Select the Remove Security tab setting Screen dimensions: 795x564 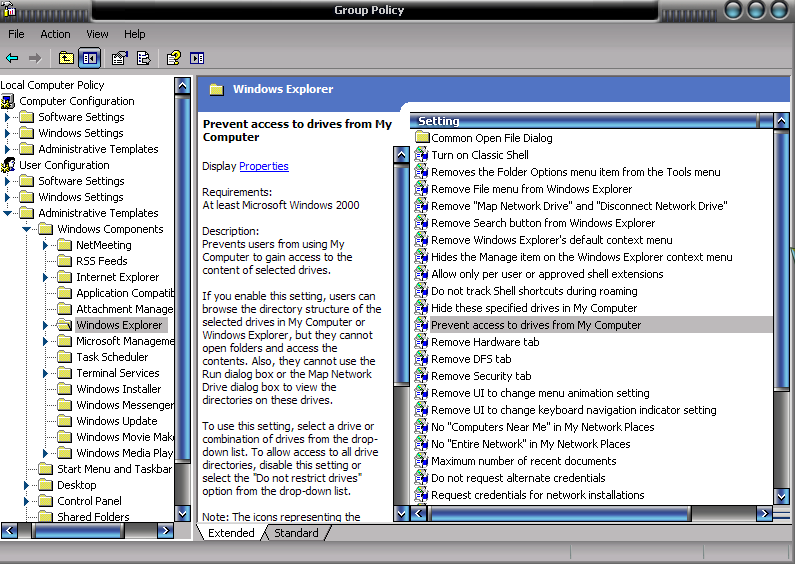pyautogui.click(x=481, y=376)
